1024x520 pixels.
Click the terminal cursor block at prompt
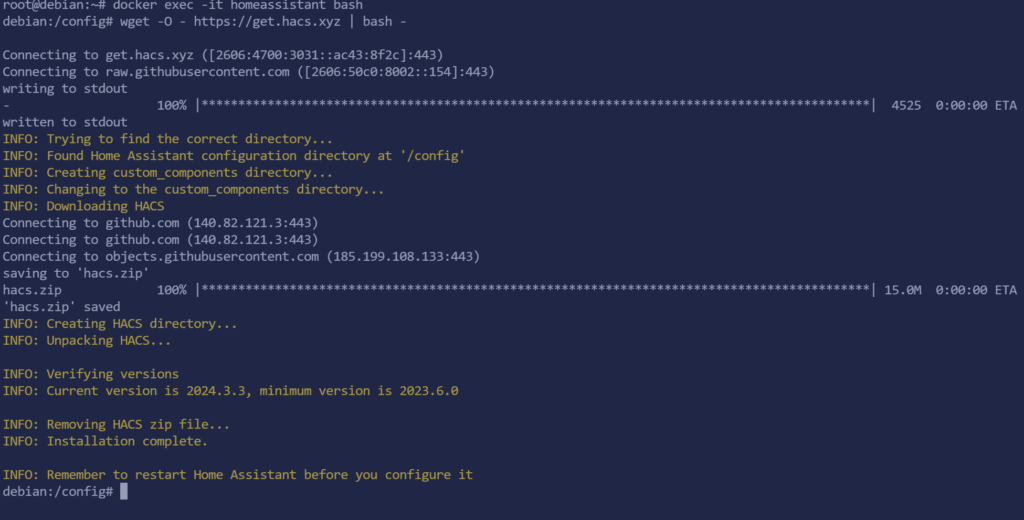coord(124,491)
